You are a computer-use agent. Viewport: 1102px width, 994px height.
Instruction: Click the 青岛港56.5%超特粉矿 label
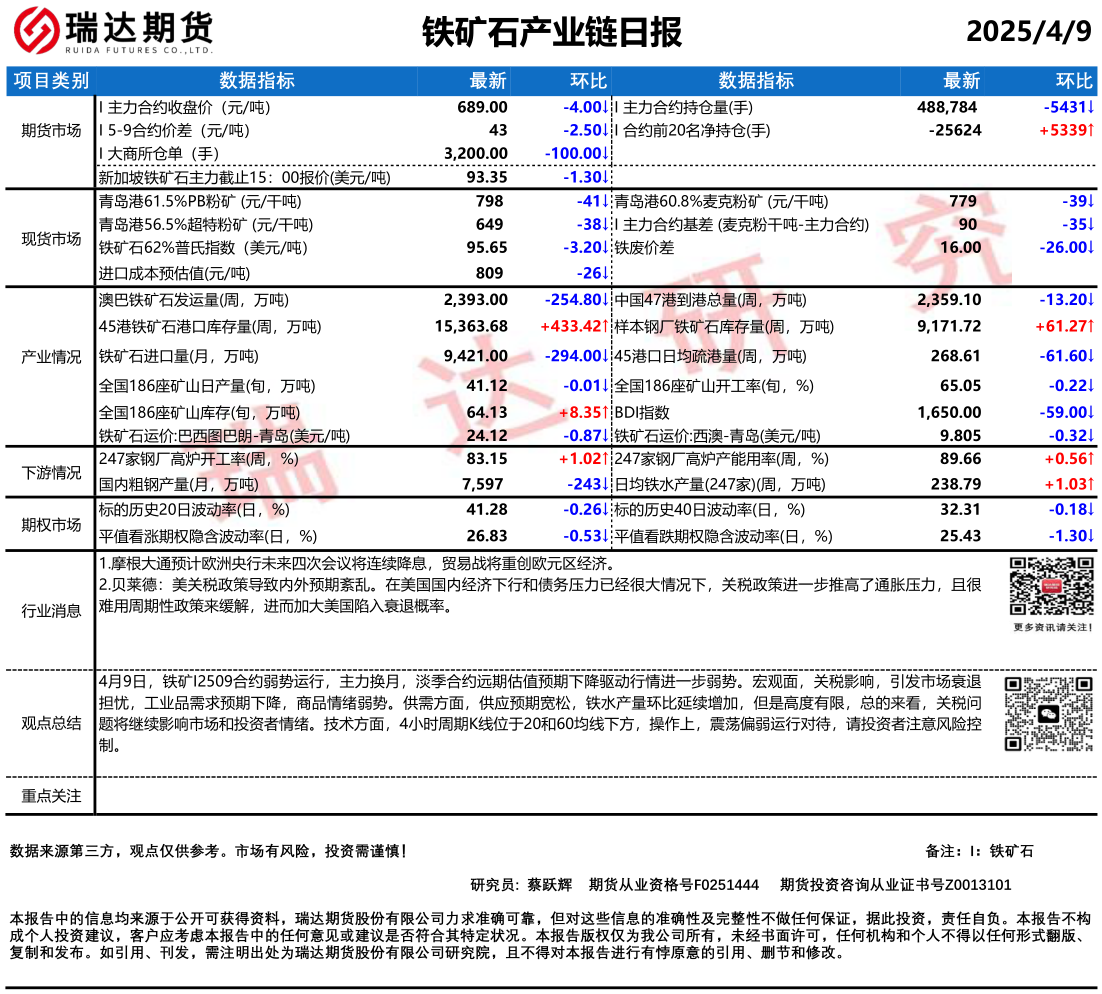point(206,225)
